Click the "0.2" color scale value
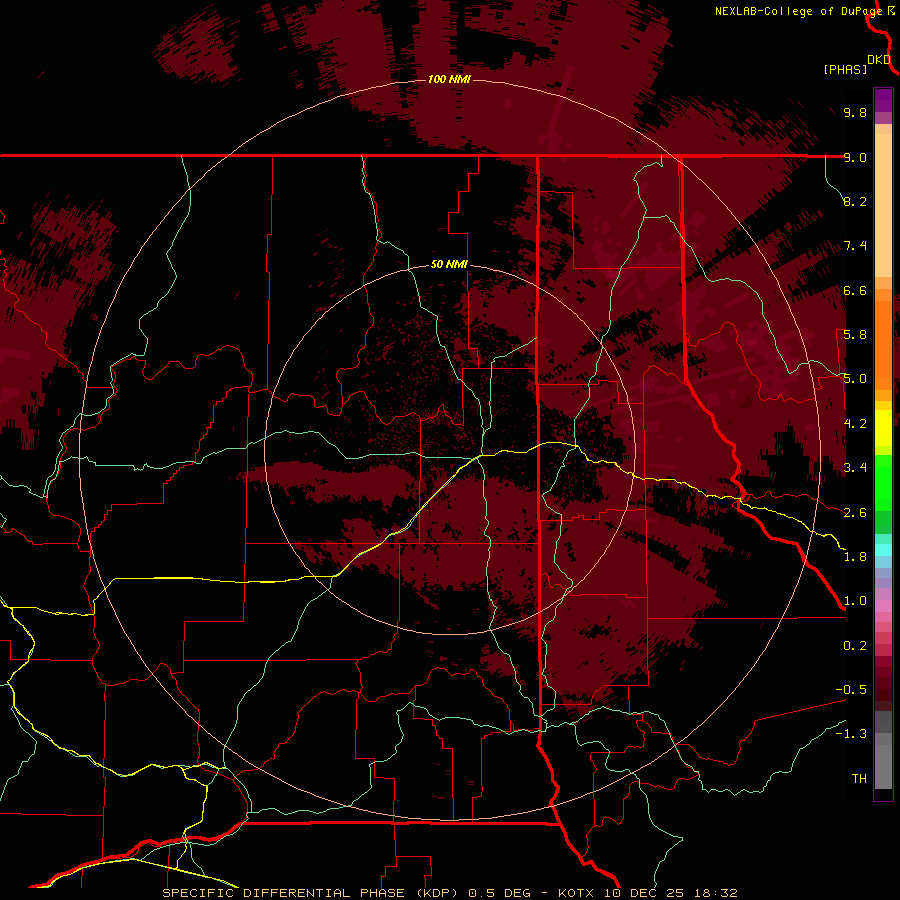The image size is (900, 900). click(855, 646)
